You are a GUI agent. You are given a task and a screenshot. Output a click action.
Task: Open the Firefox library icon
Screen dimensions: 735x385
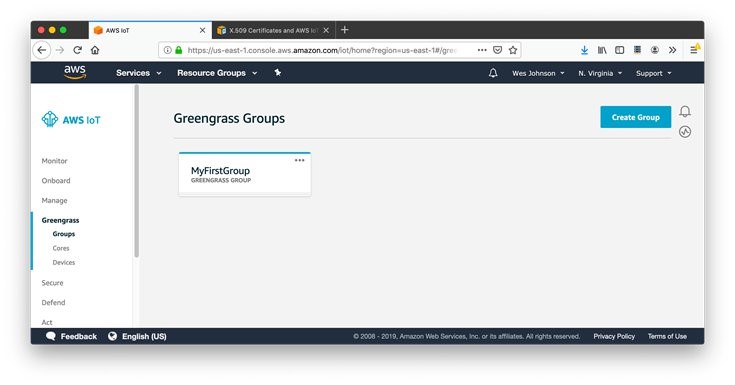coord(602,50)
